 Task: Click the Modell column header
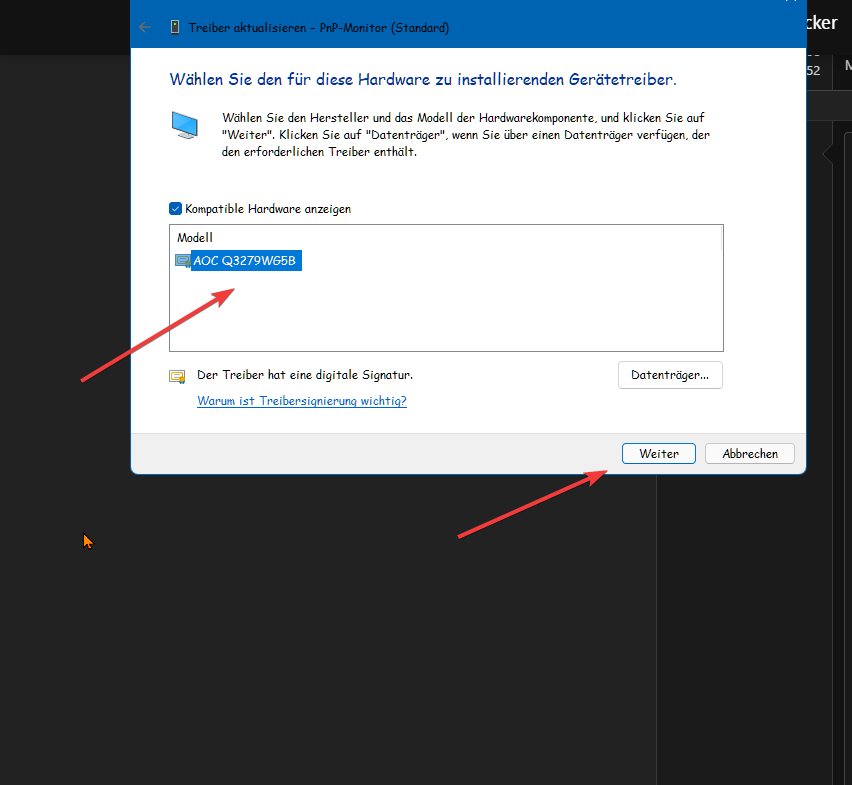coord(195,237)
